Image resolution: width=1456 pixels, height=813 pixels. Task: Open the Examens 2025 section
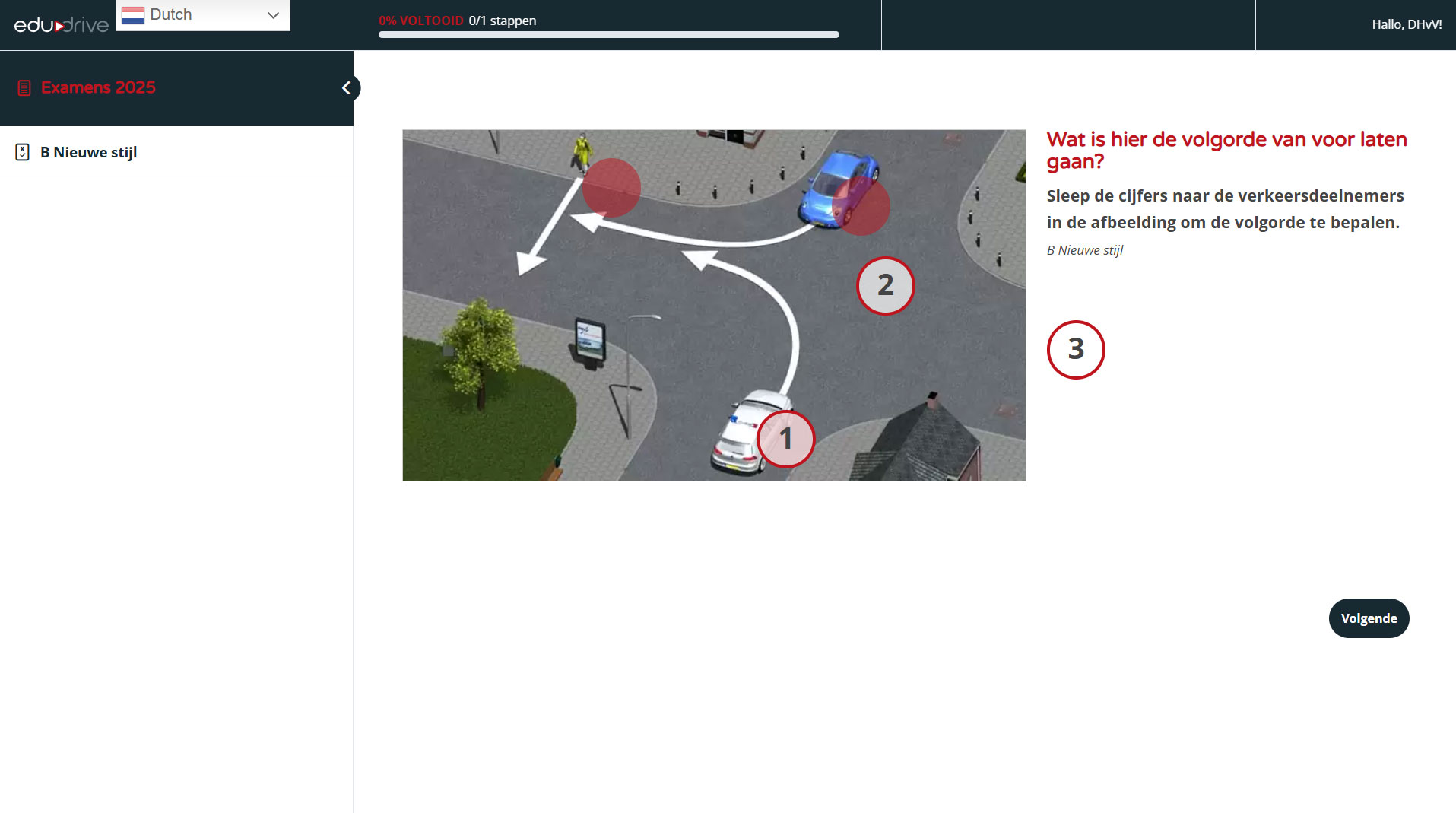pyautogui.click(x=98, y=87)
